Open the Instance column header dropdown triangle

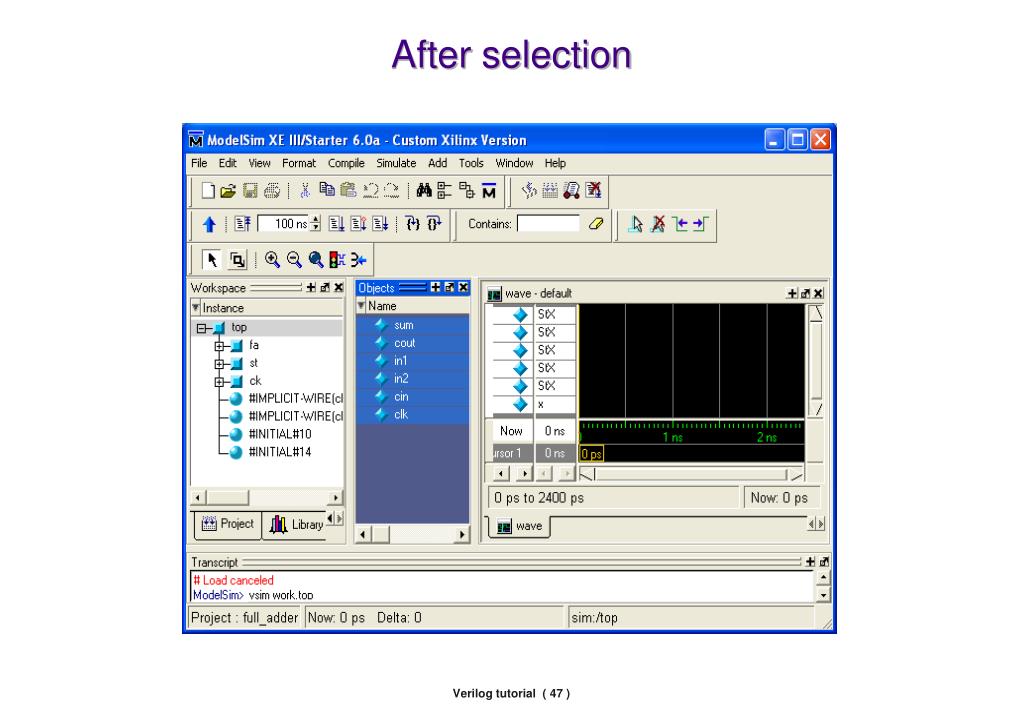(x=196, y=307)
